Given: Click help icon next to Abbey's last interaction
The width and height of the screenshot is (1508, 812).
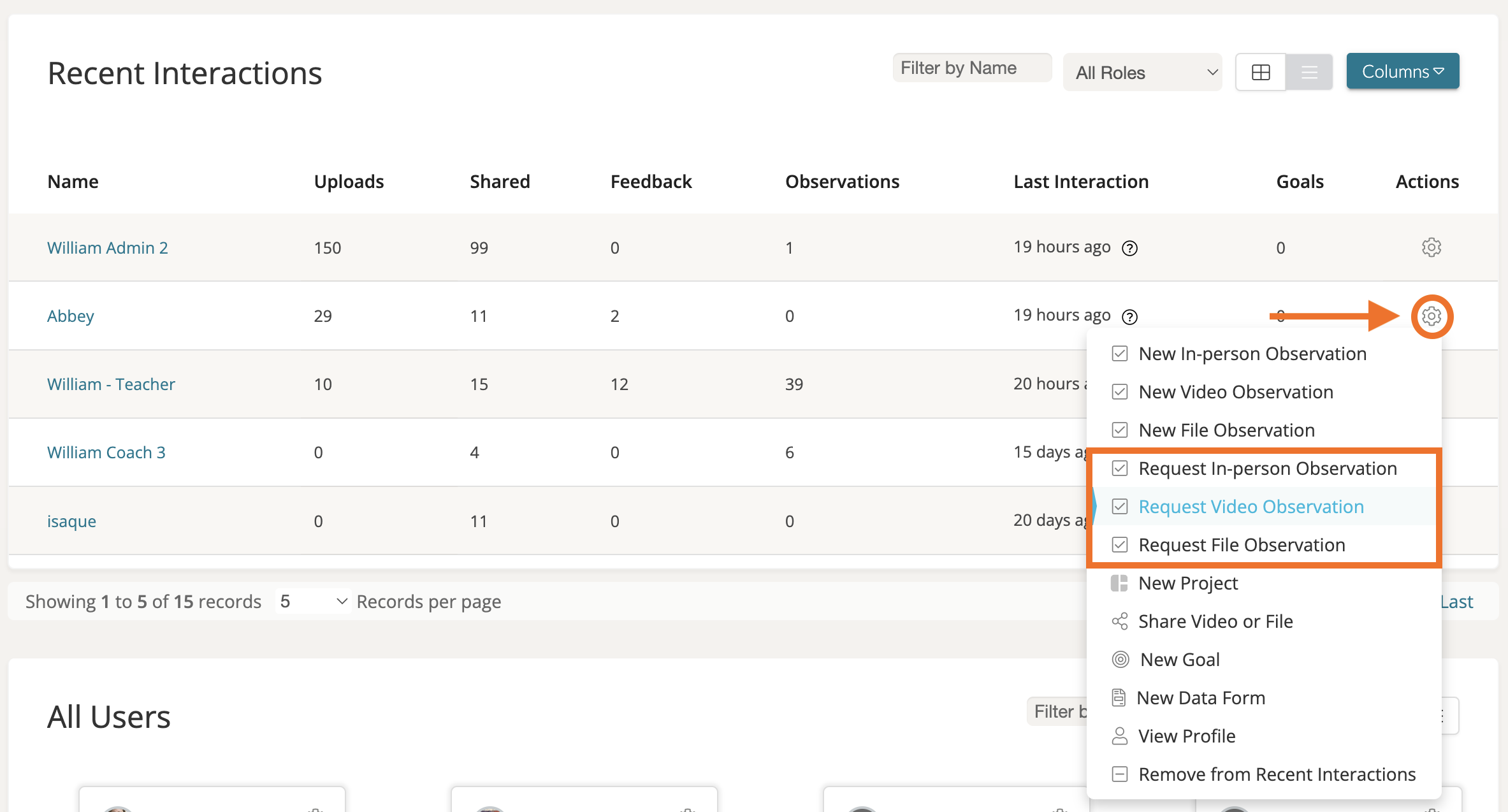Looking at the screenshot, I should [1129, 317].
